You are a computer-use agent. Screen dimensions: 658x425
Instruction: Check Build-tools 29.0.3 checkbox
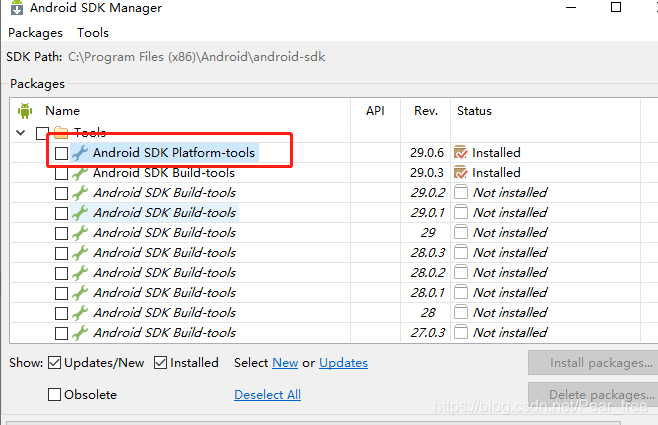[61, 173]
